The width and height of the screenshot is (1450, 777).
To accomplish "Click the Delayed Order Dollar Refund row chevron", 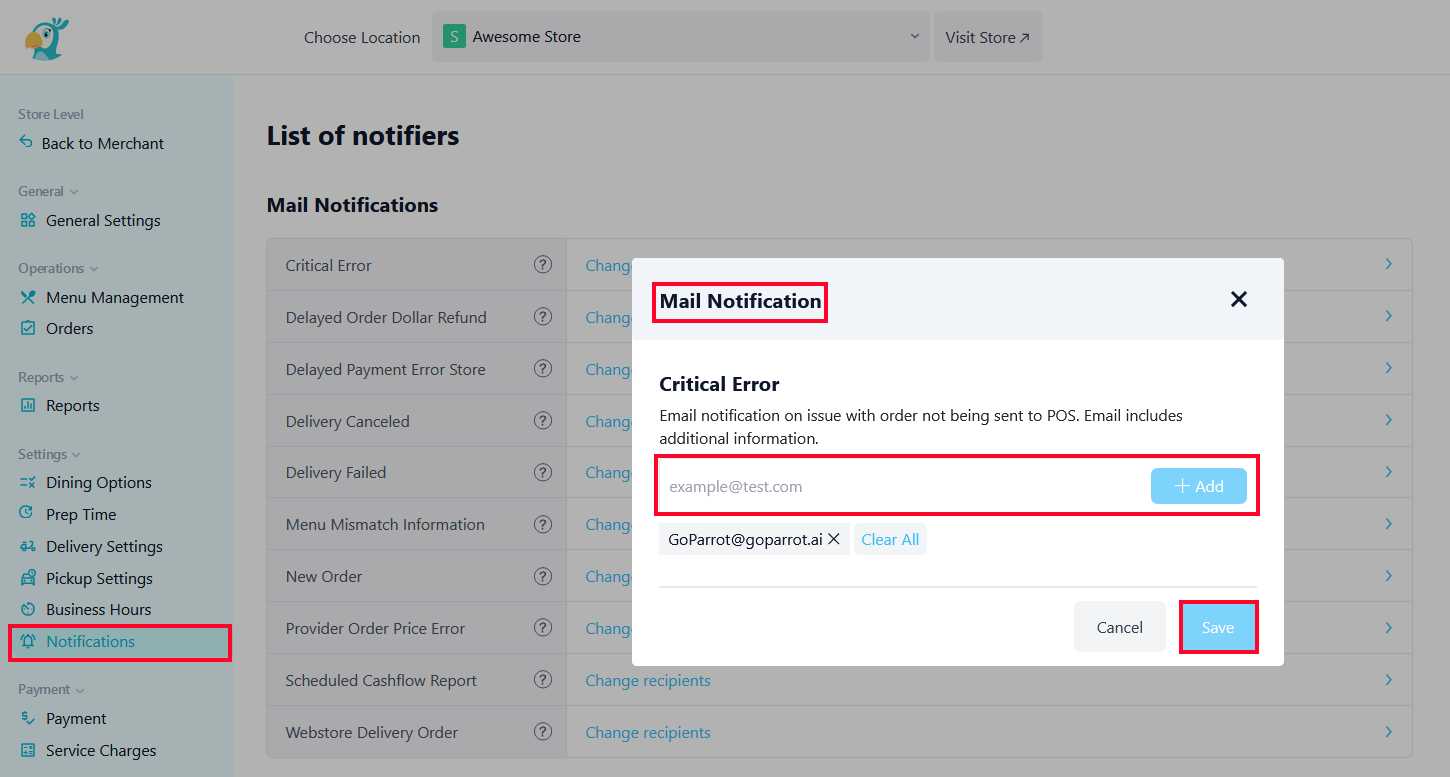I will click(x=1389, y=316).
